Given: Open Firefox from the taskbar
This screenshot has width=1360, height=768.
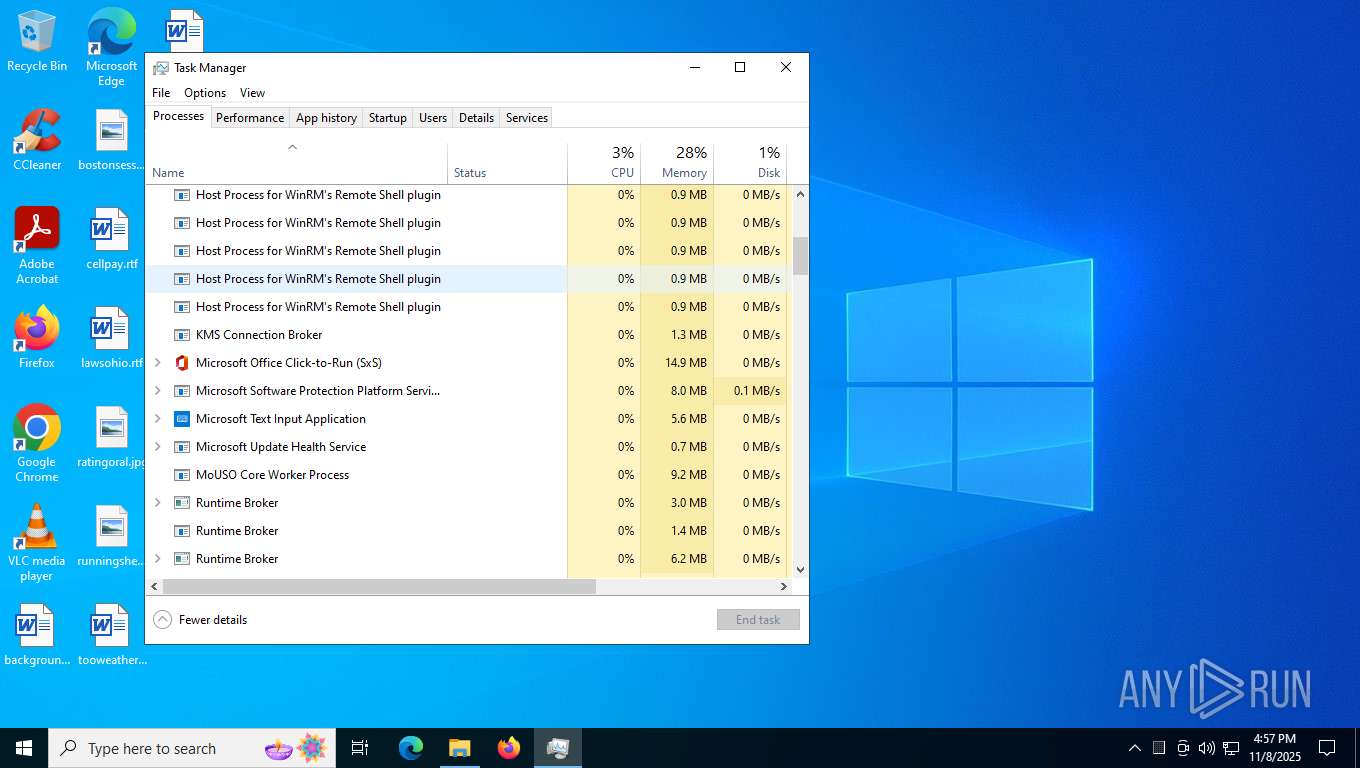Looking at the screenshot, I should (509, 748).
